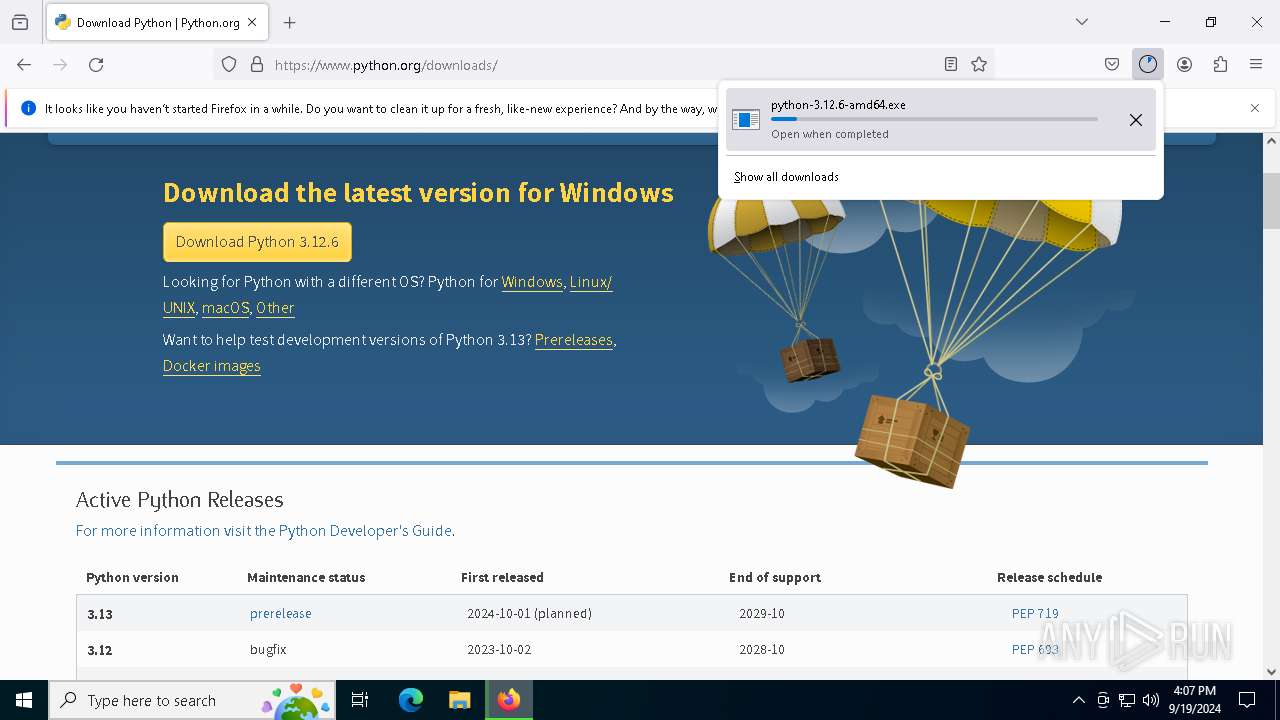Screen dimensions: 1280x720
Task: View site info via padlock icon
Action: pos(257,65)
